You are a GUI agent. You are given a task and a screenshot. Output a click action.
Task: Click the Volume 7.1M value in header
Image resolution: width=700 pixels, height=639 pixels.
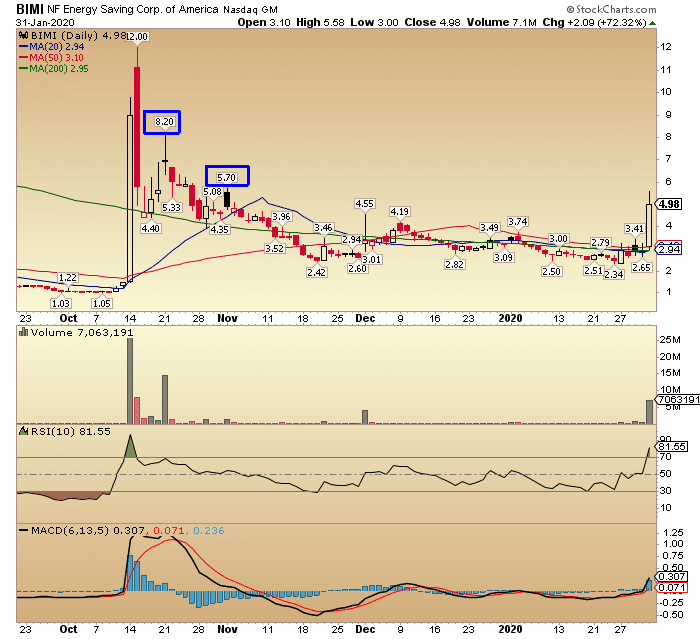(x=501, y=22)
